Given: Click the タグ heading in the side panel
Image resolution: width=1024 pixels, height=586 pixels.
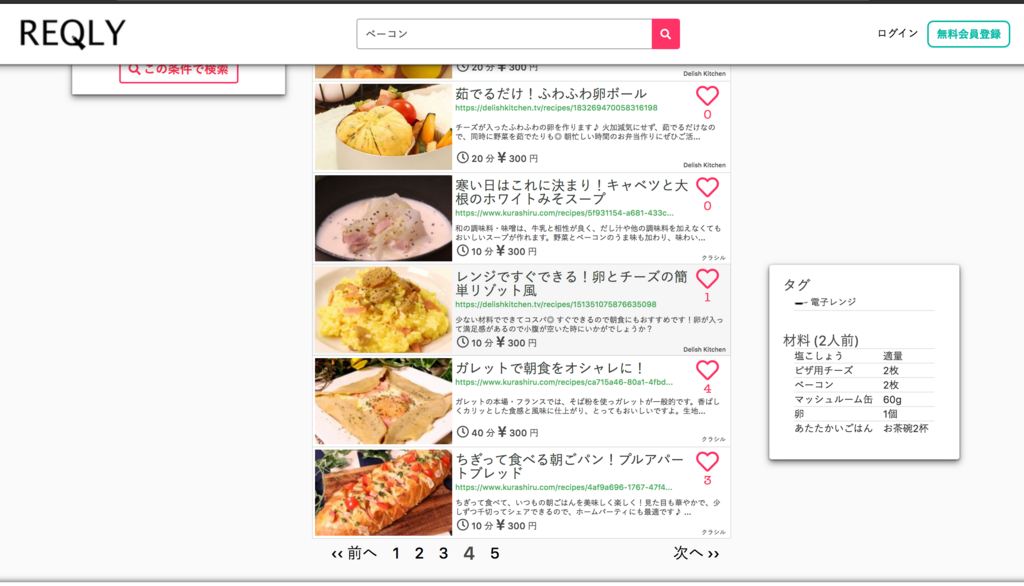Looking at the screenshot, I should tap(796, 285).
